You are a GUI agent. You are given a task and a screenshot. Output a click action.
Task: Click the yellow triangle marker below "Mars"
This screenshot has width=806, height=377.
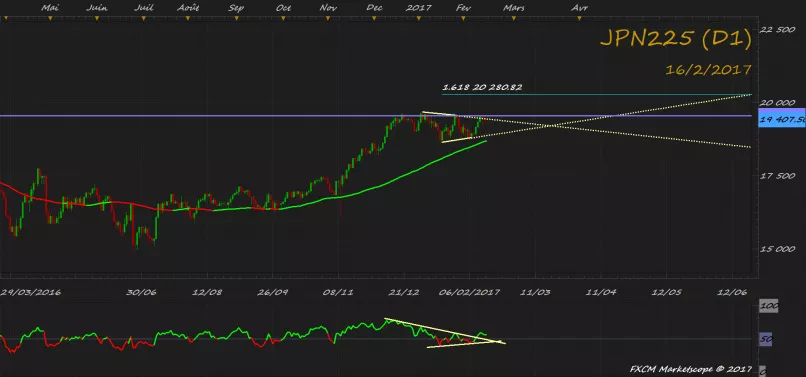pyautogui.click(x=514, y=18)
